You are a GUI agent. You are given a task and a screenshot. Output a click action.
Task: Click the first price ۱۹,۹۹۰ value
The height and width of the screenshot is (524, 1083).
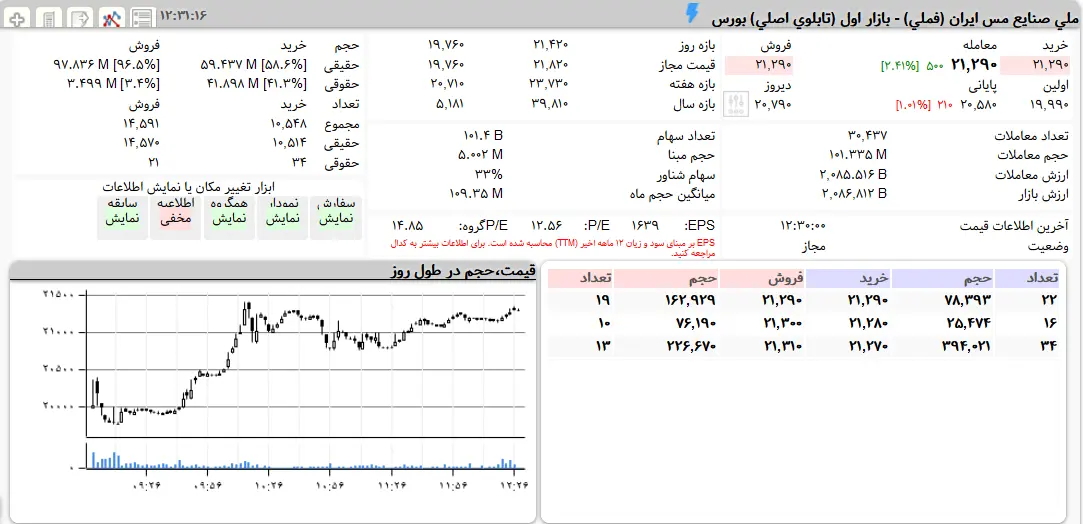click(1048, 105)
